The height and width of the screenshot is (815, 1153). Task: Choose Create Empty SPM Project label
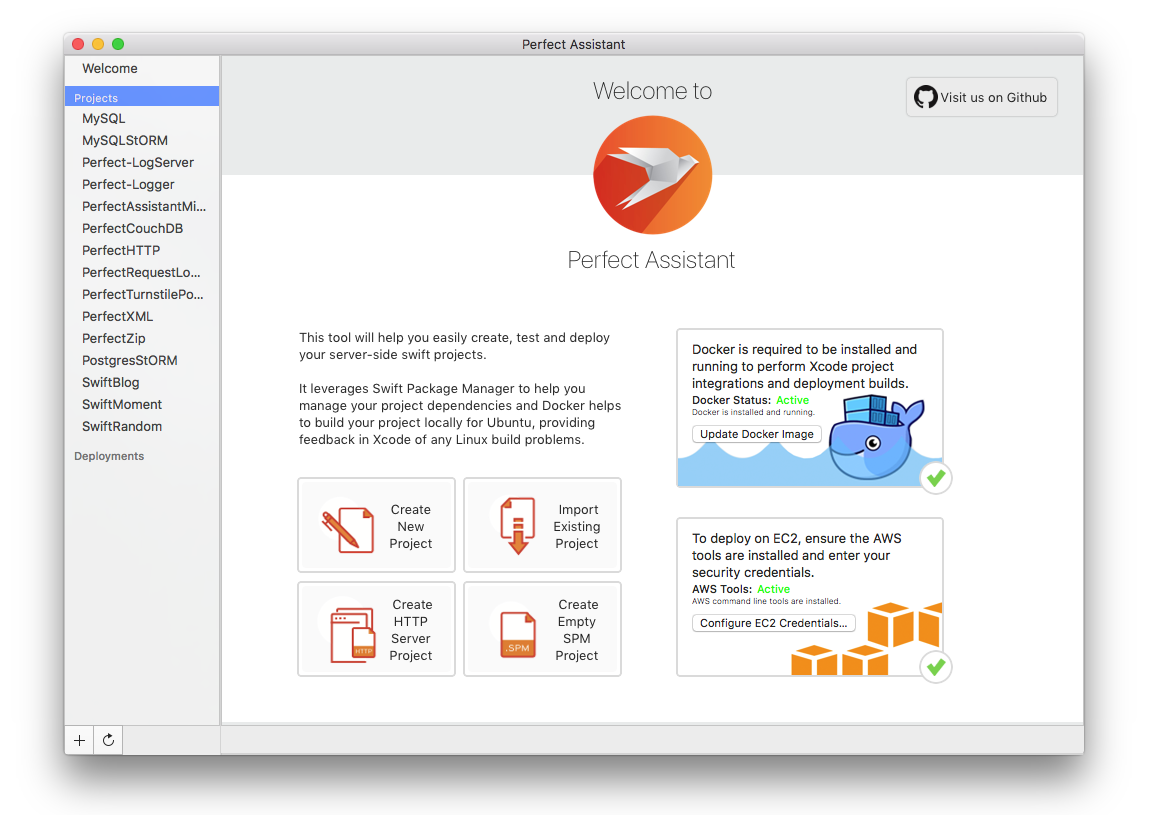coord(577,630)
